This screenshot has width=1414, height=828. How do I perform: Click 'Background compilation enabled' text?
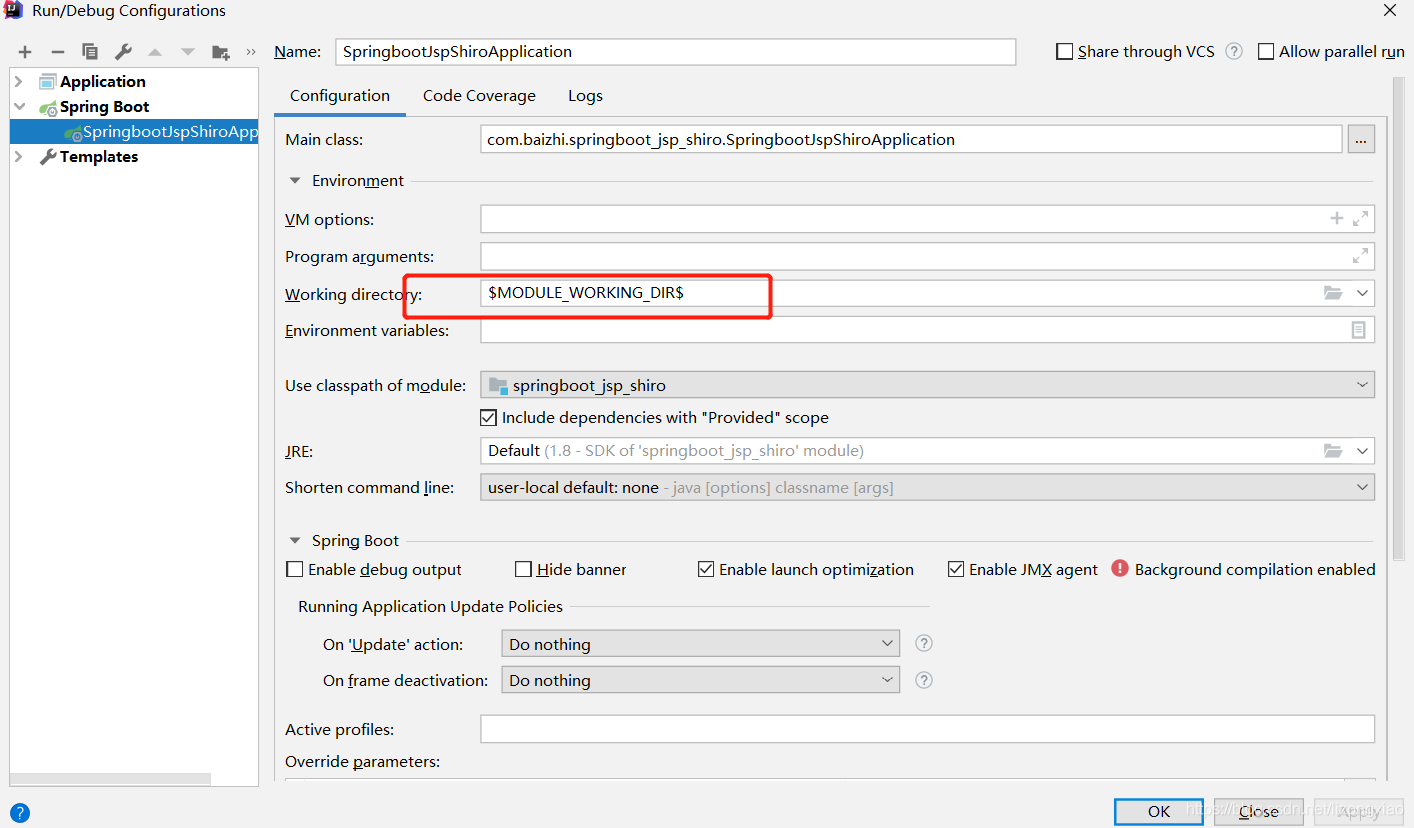(x=1255, y=569)
